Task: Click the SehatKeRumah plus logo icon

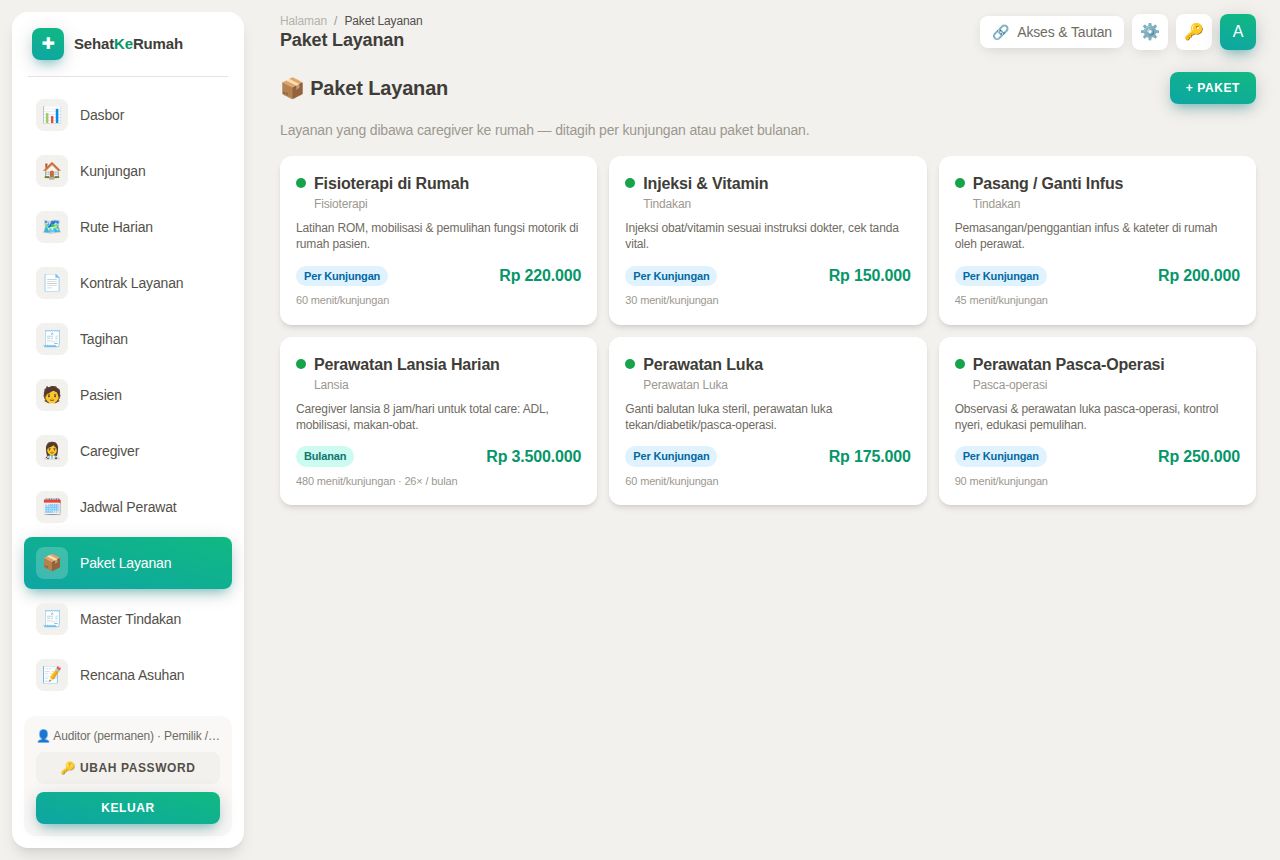Action: 48,44
